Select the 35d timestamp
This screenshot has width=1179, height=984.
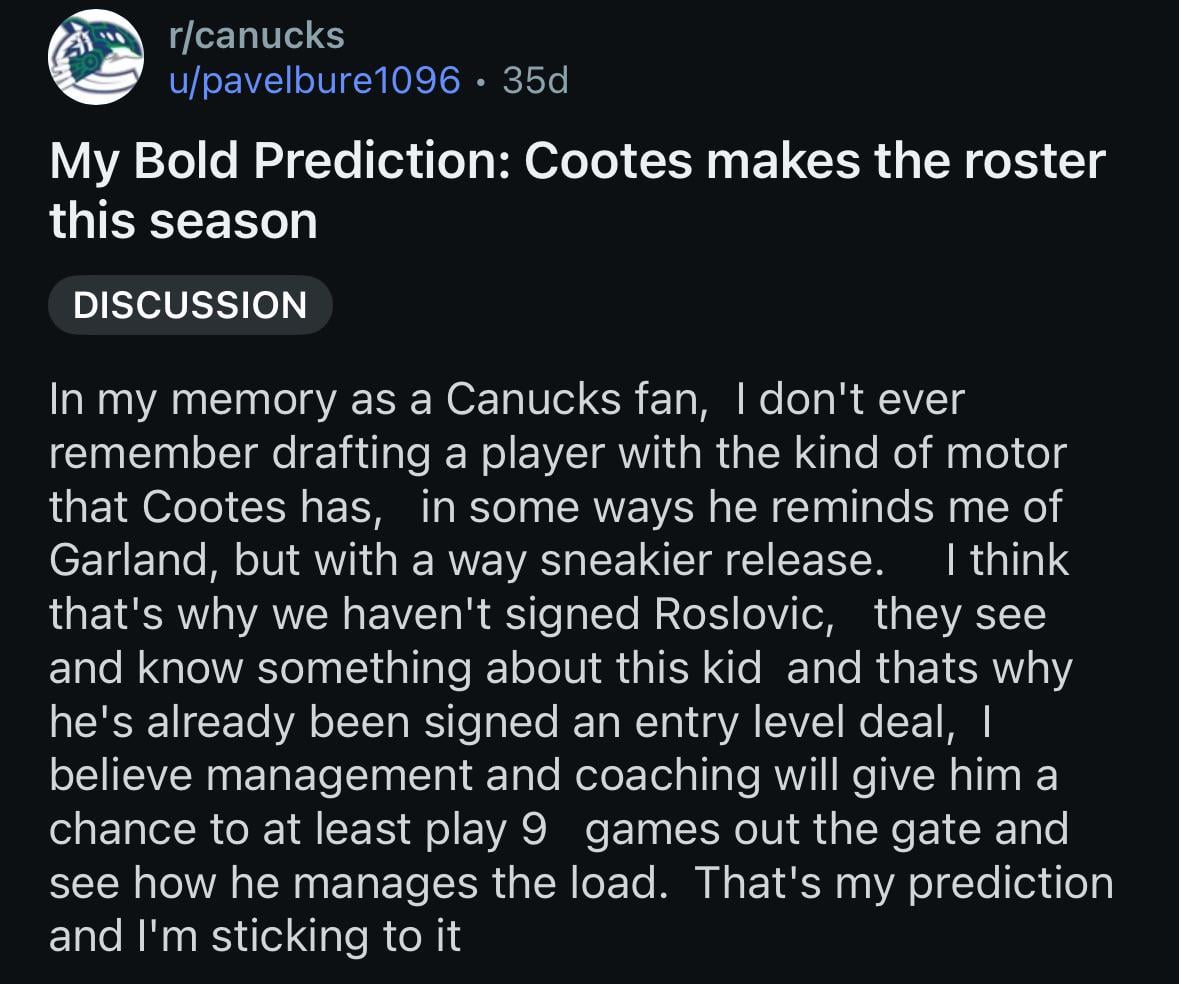point(533,82)
